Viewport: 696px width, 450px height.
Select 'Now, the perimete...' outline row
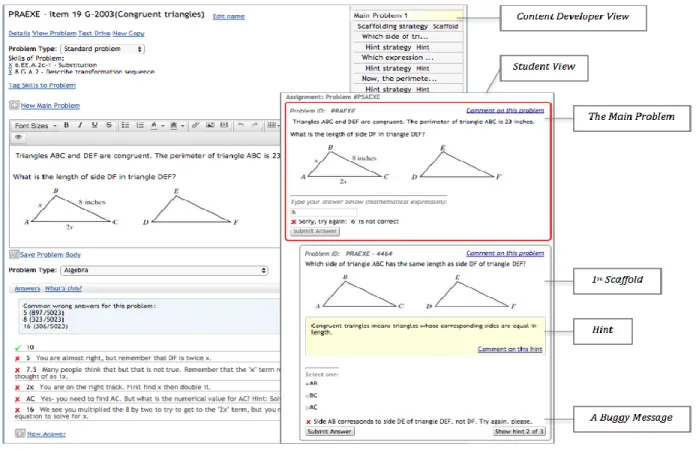[407, 79]
